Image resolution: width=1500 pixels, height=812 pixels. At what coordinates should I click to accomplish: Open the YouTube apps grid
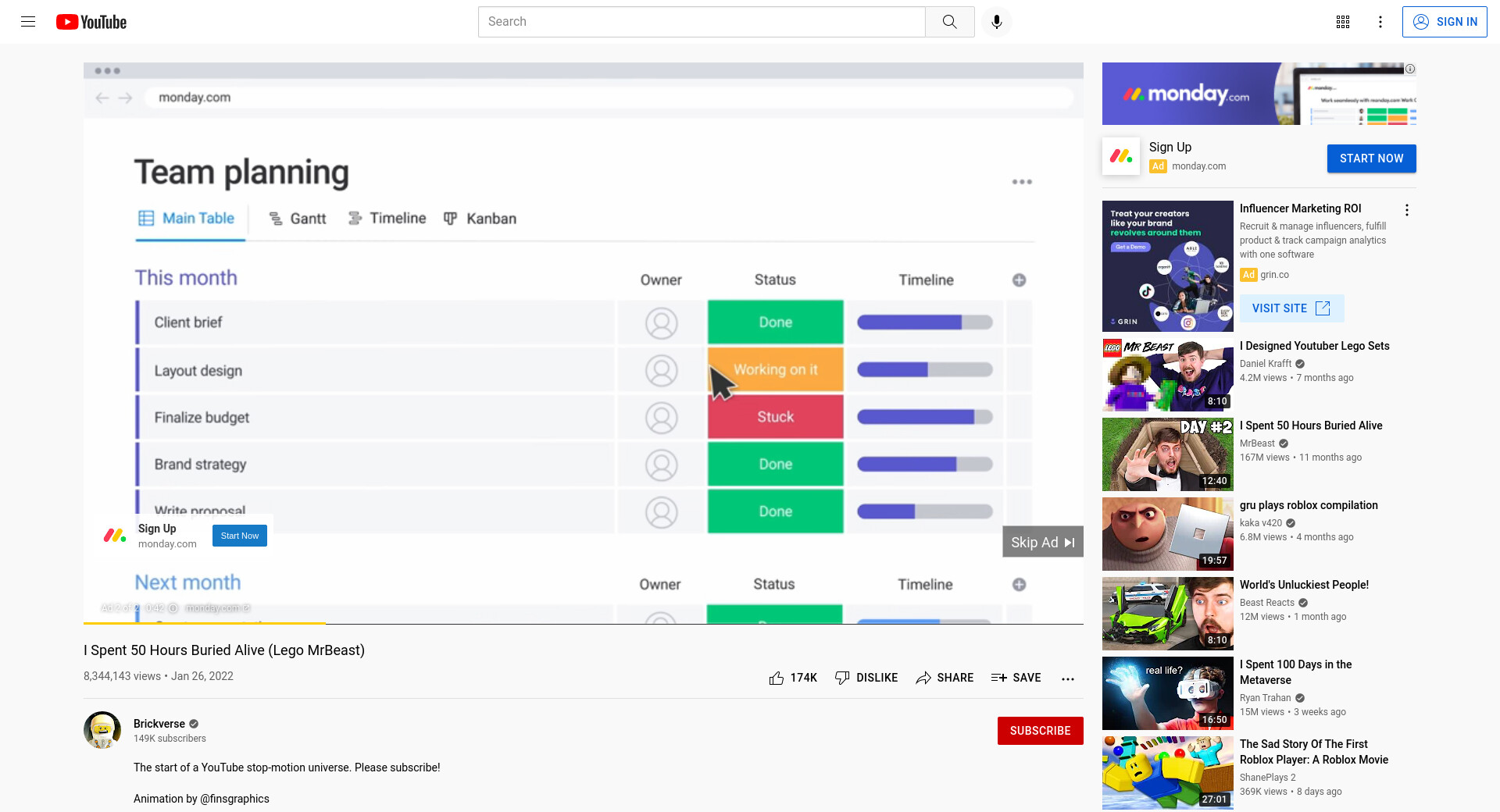pyautogui.click(x=1343, y=22)
